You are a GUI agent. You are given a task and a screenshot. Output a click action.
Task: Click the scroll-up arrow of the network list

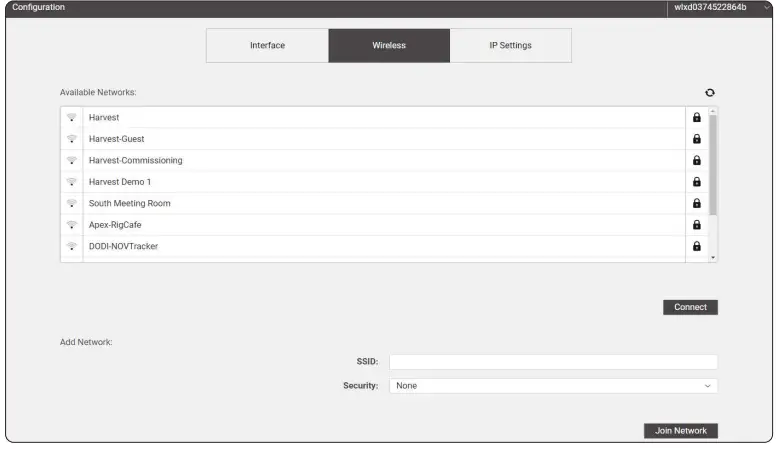coord(713,111)
